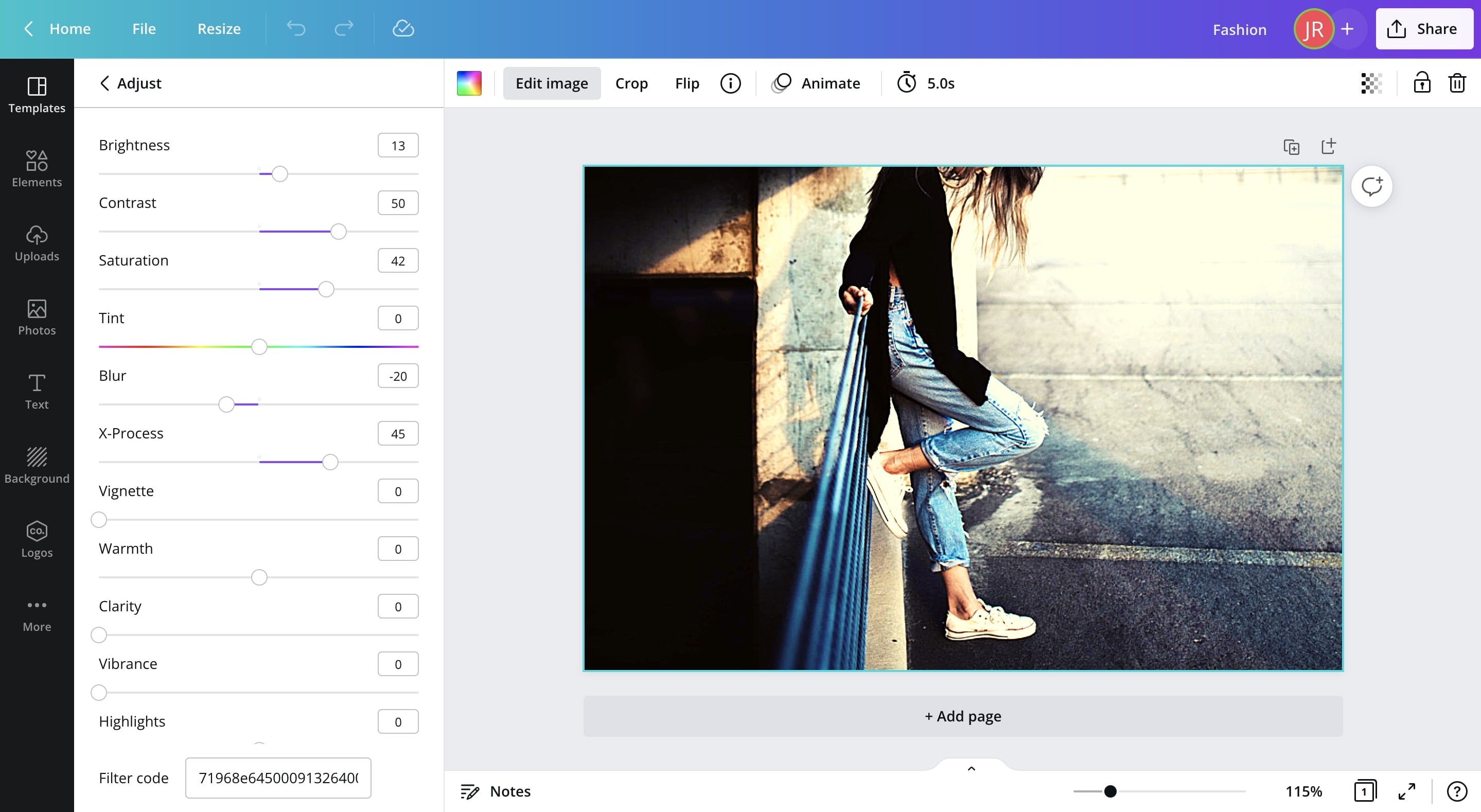Click the Share button

click(x=1423, y=28)
